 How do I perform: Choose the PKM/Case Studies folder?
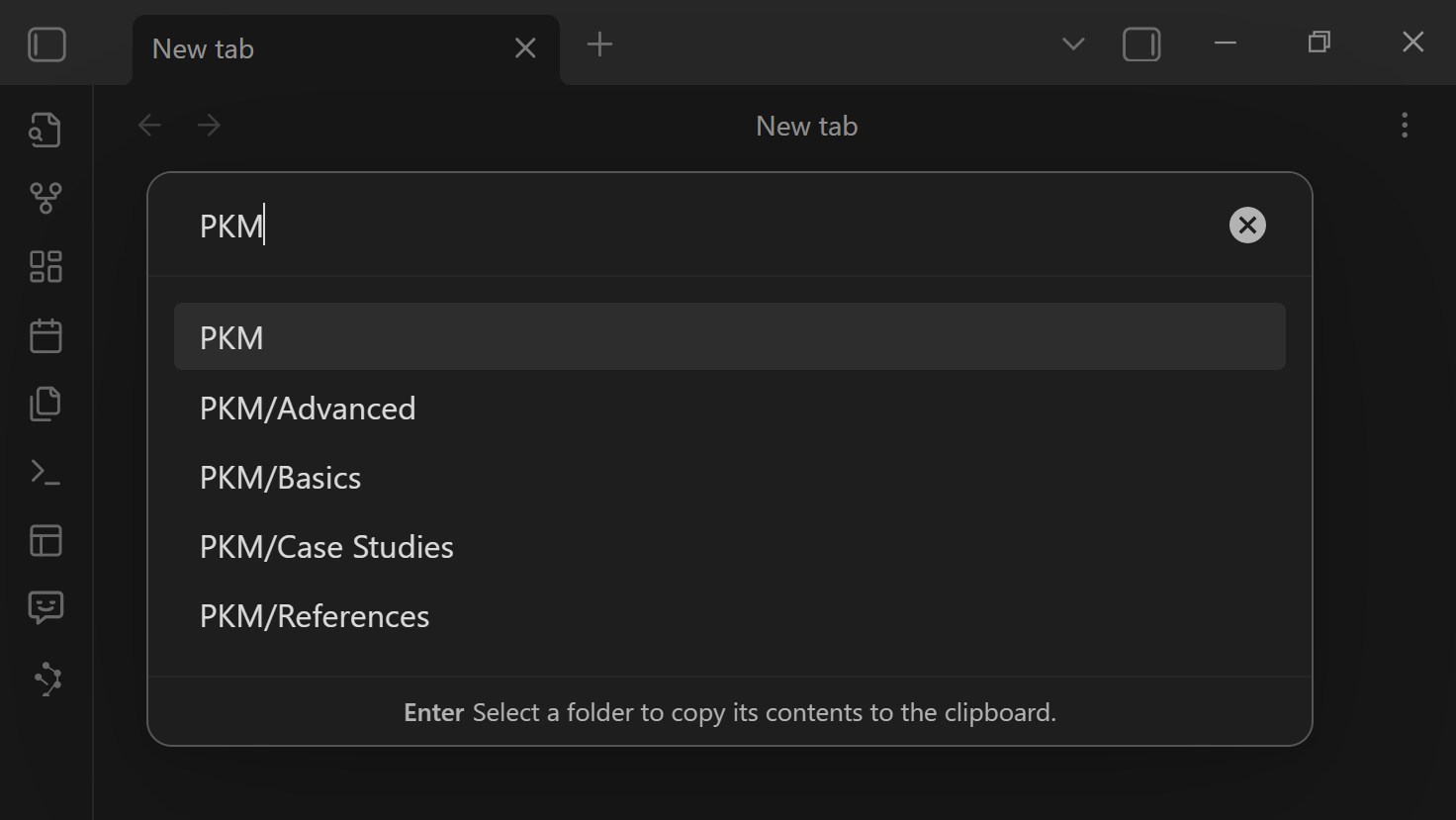coord(326,546)
